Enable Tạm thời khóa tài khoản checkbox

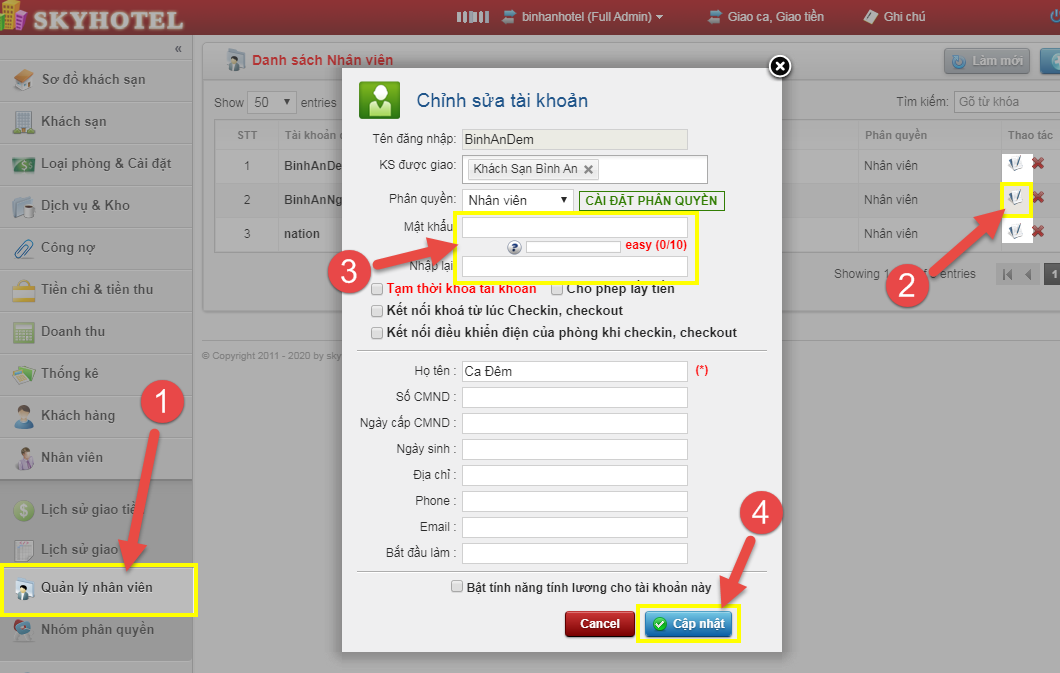377,289
